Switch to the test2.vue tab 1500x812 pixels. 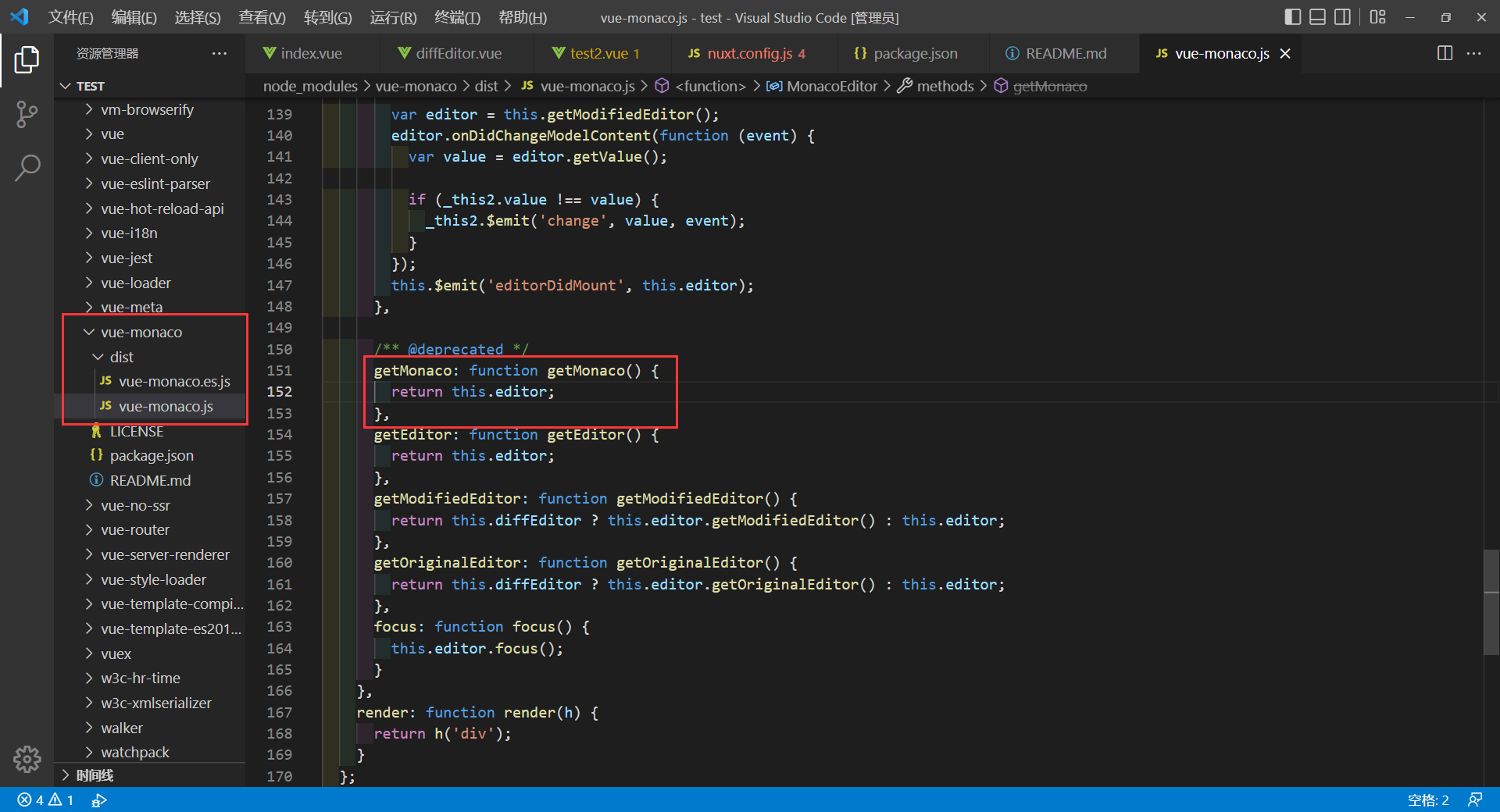click(x=602, y=53)
